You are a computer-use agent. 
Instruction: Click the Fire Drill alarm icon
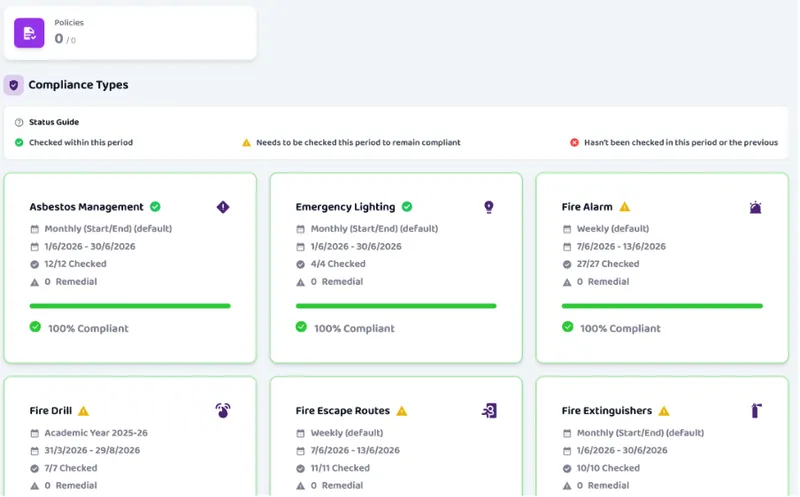click(223, 410)
